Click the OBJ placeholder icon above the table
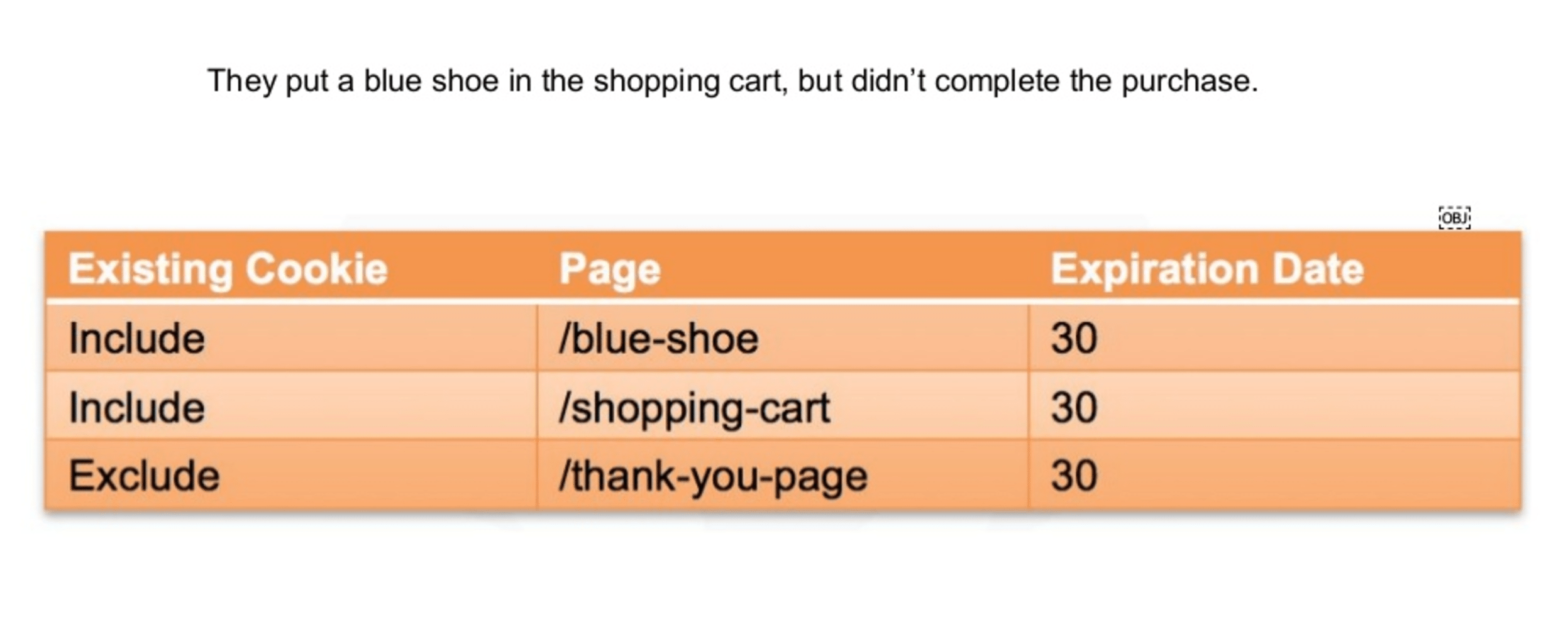Screen dimensions: 1568x617 [x=1454, y=218]
